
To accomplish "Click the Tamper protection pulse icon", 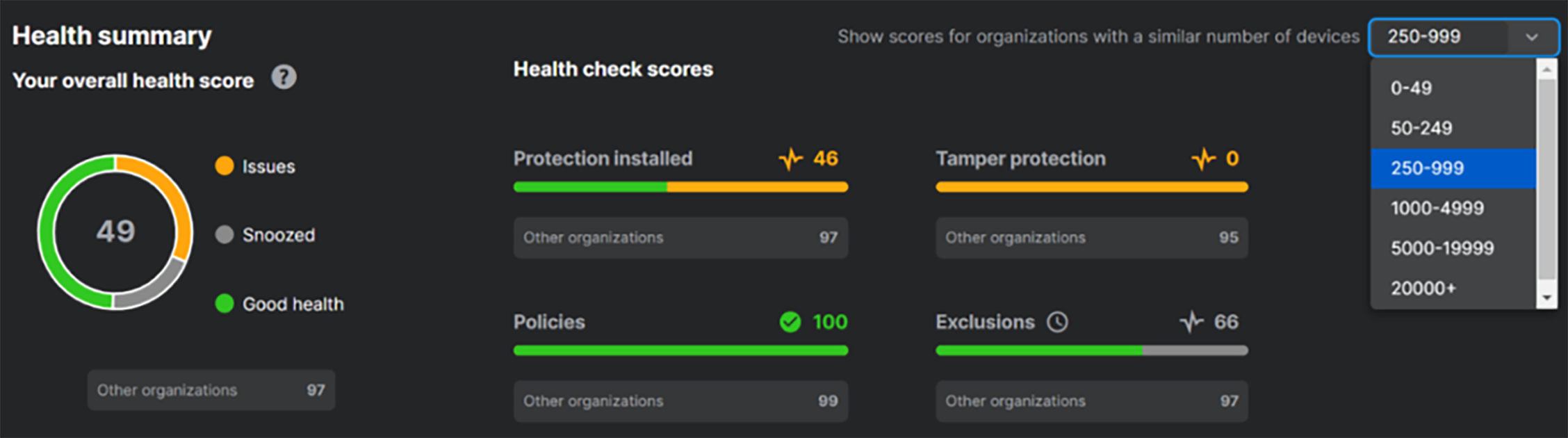I will tap(1203, 159).
